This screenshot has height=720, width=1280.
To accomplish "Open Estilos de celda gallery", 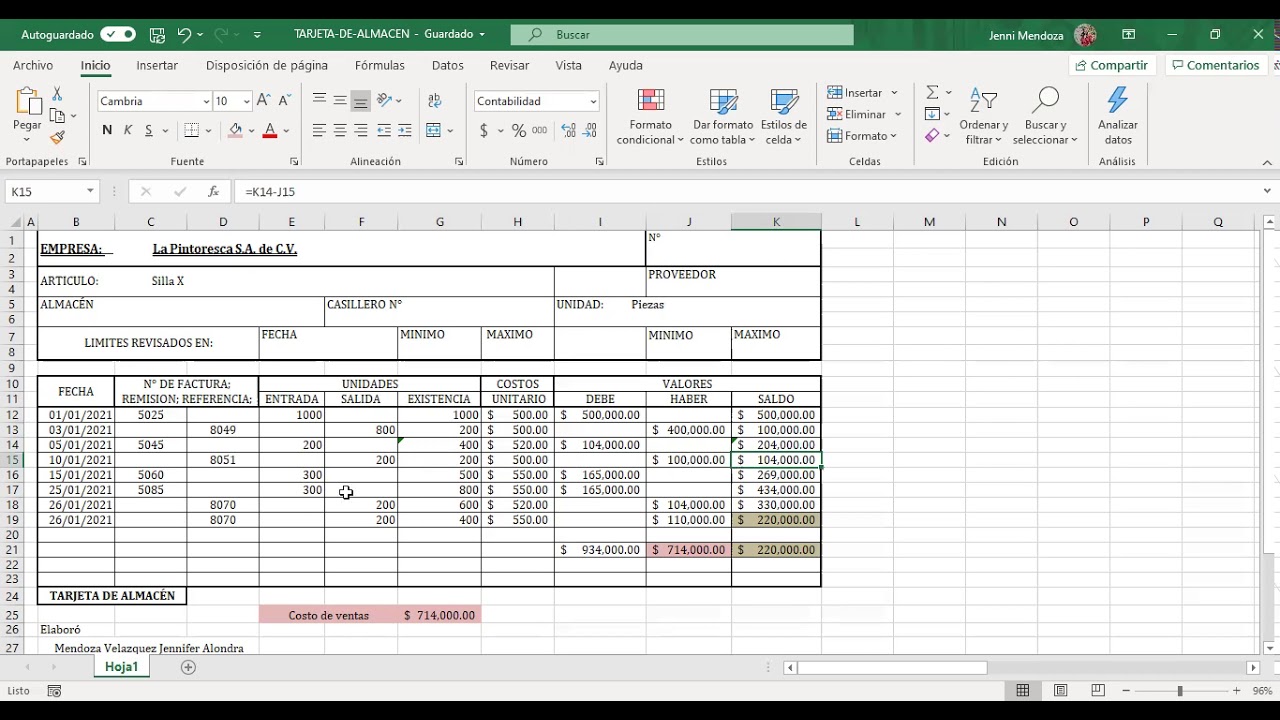I will [784, 117].
